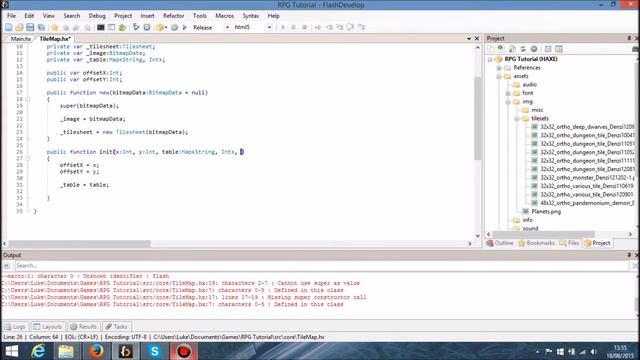Viewport: 640px width, 360px height.
Task: Collapse the code fold at line 27
Action: tap(28, 158)
